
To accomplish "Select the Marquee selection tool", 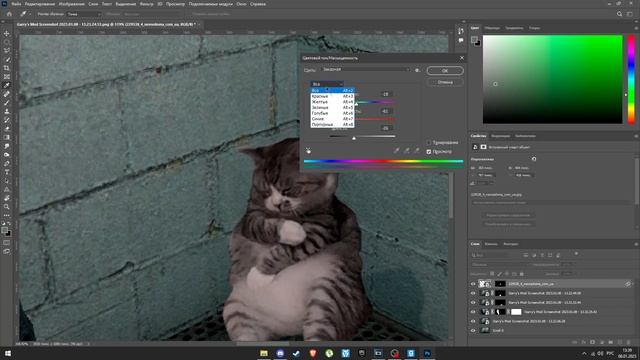I will click(7, 42).
